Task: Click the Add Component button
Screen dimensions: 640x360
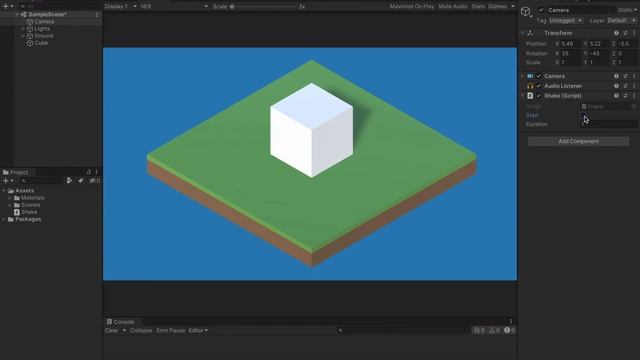Action: (578, 141)
